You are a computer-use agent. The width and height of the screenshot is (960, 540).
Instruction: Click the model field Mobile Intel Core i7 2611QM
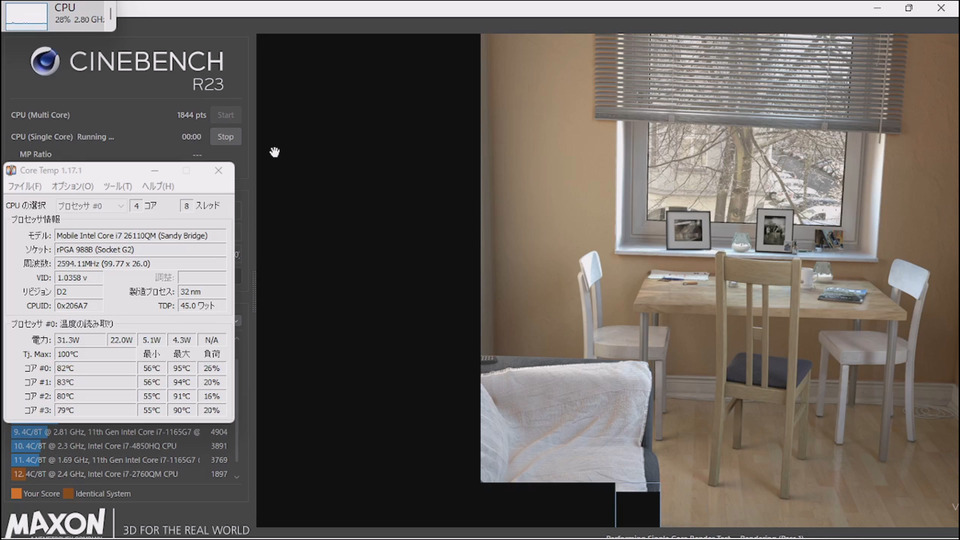(141, 235)
